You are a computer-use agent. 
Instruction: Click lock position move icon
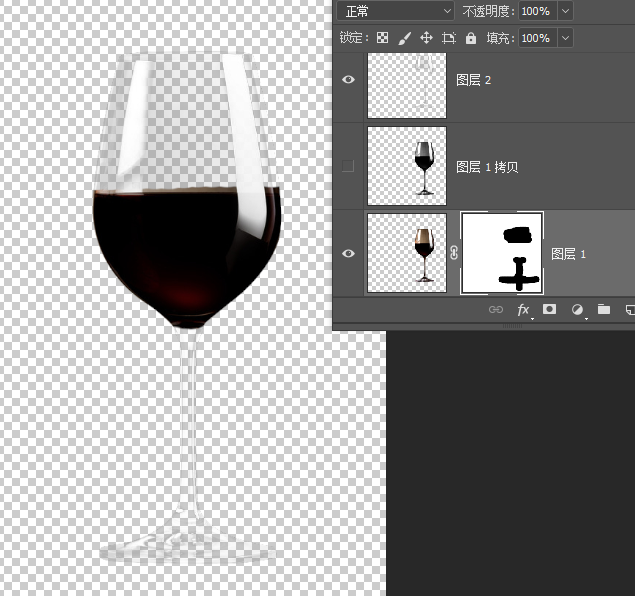pos(426,38)
